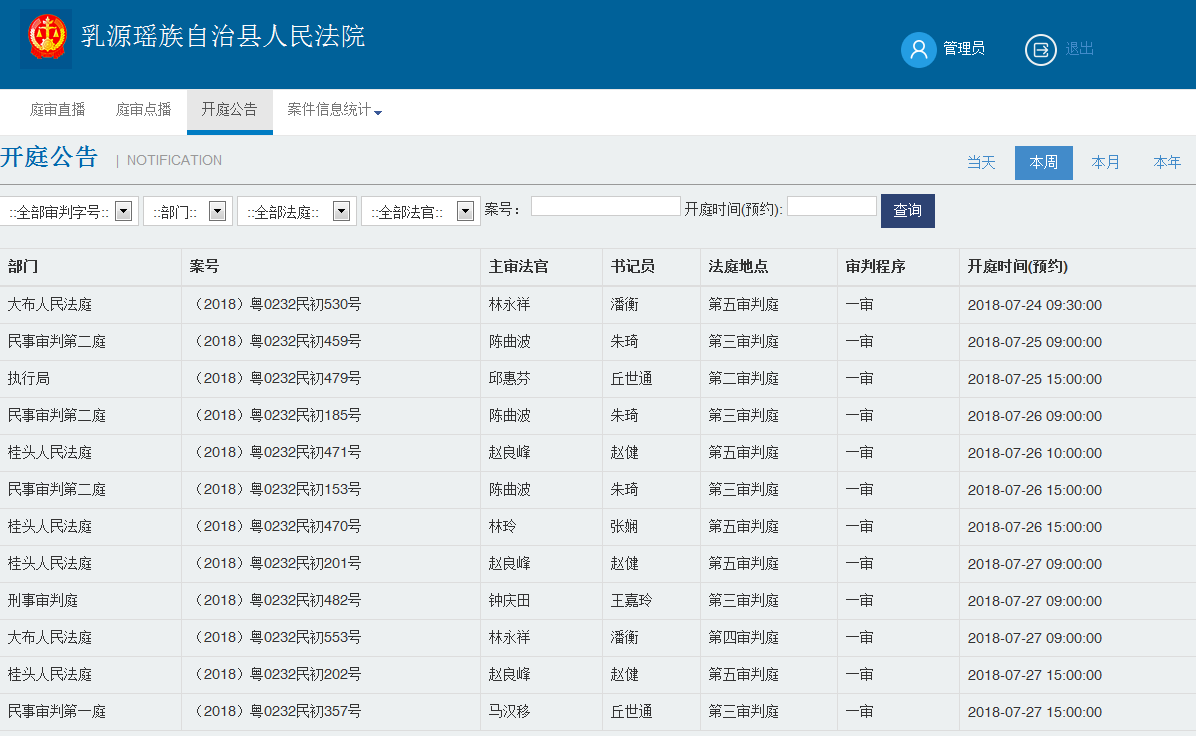Viewport: 1196px width, 736px height.
Task: Click the 执行局 department cell
Action: coord(29,378)
